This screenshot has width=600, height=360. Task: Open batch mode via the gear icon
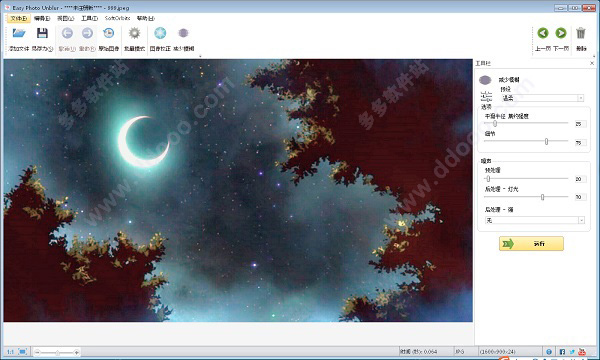coord(134,34)
